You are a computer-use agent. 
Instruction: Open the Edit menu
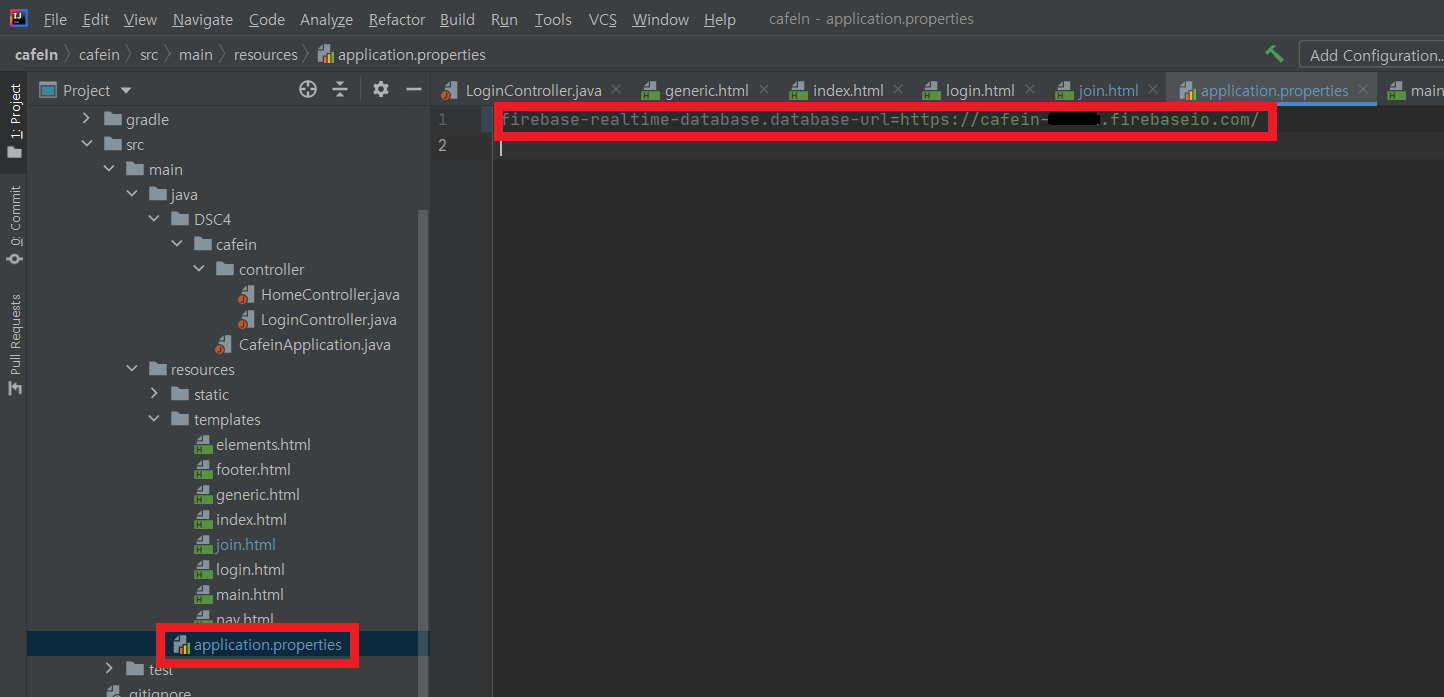(x=96, y=19)
